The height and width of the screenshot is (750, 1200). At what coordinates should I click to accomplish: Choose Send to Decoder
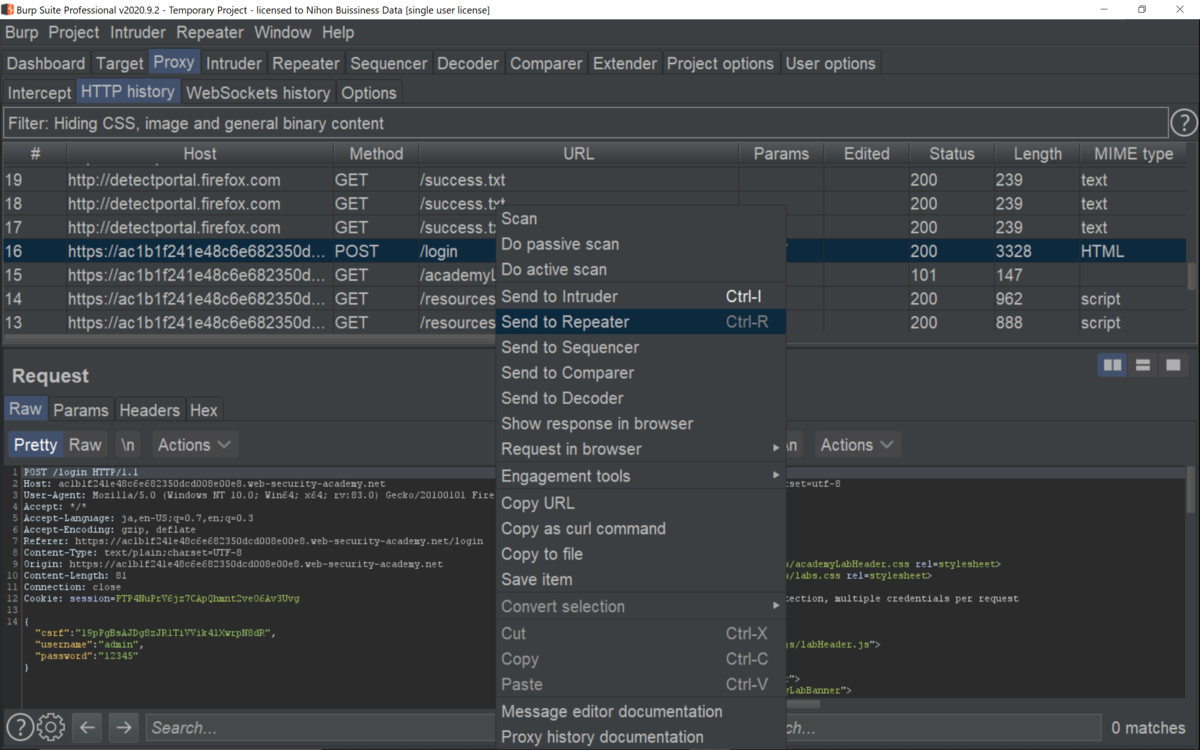click(x=641, y=398)
